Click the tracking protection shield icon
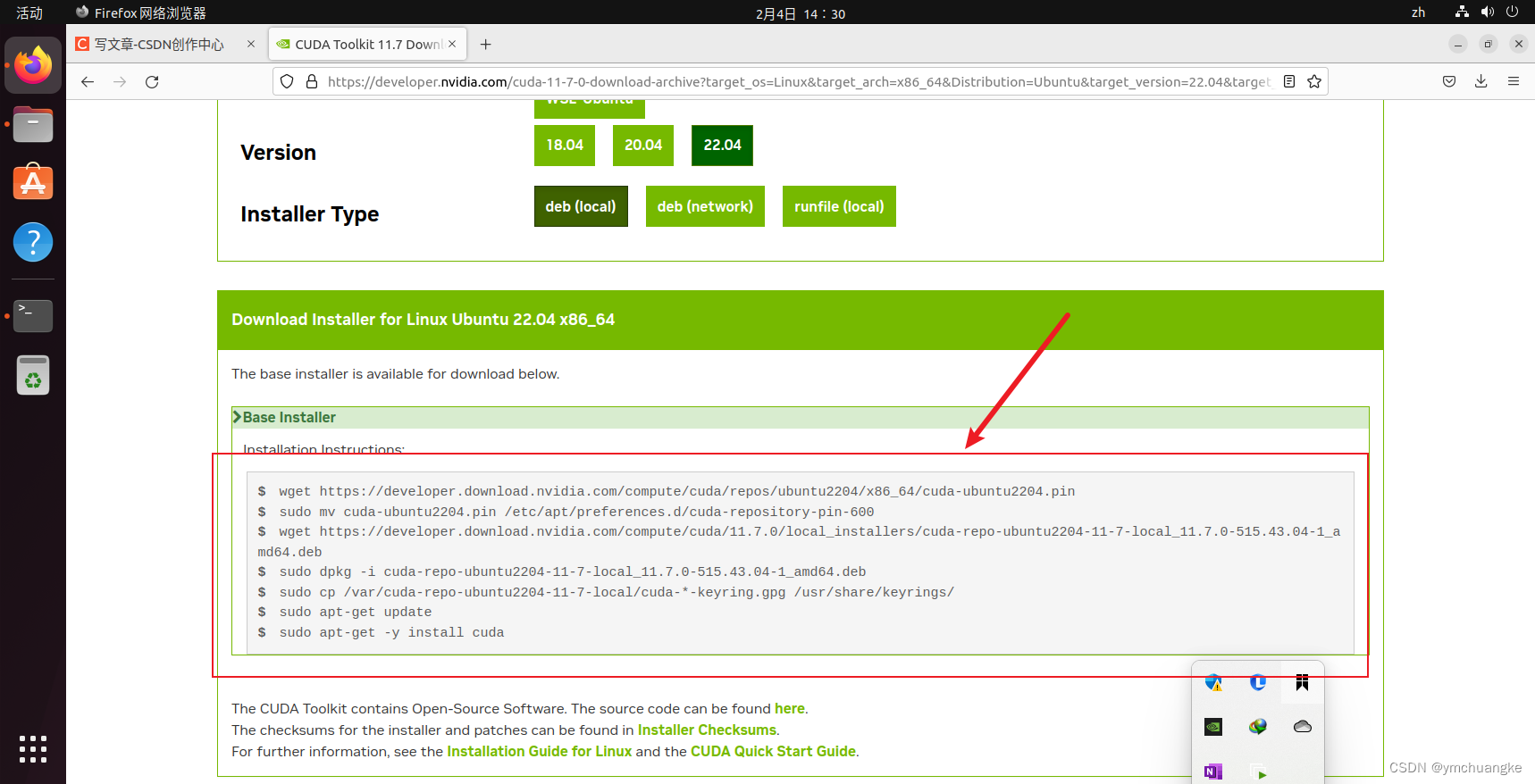This screenshot has height=784, width=1535. pos(287,81)
